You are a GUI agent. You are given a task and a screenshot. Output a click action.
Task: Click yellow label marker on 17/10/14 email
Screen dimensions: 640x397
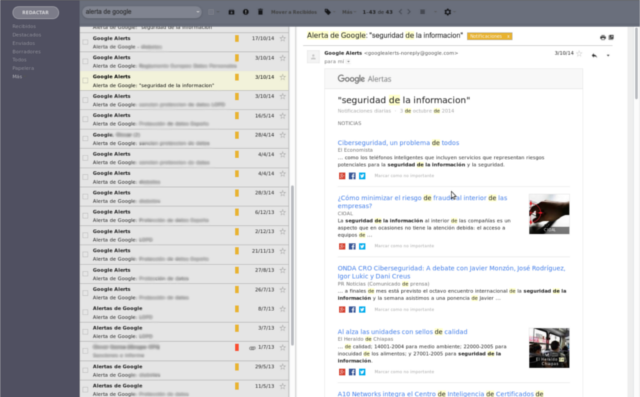pyautogui.click(x=237, y=39)
